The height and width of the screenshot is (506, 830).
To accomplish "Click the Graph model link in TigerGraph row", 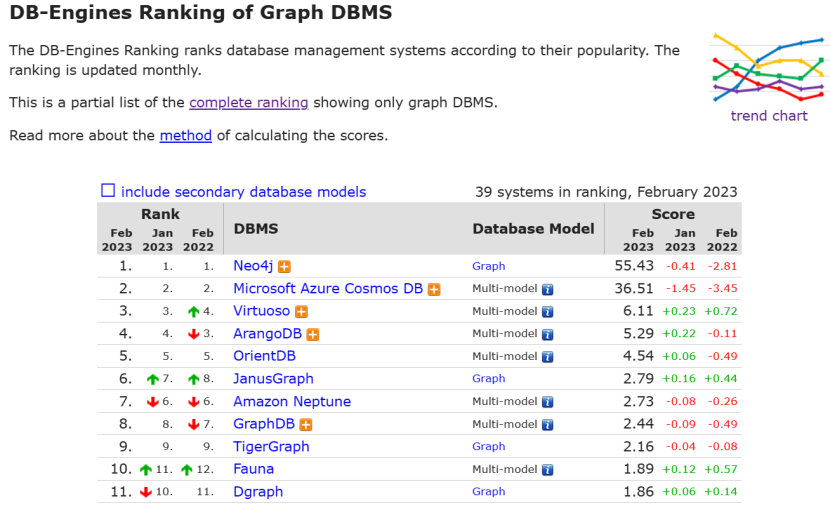I will 489,446.
